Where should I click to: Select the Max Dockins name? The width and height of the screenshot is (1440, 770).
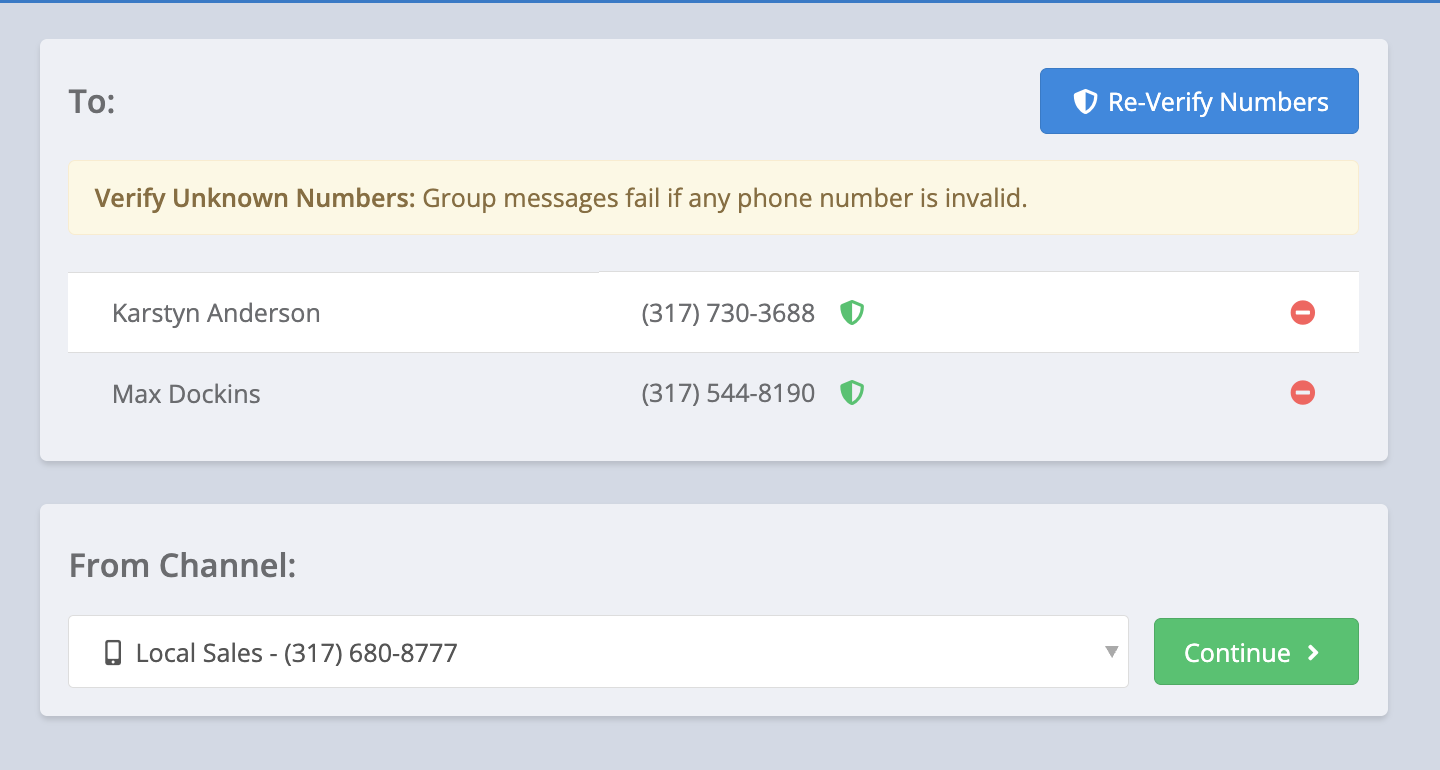click(x=186, y=394)
